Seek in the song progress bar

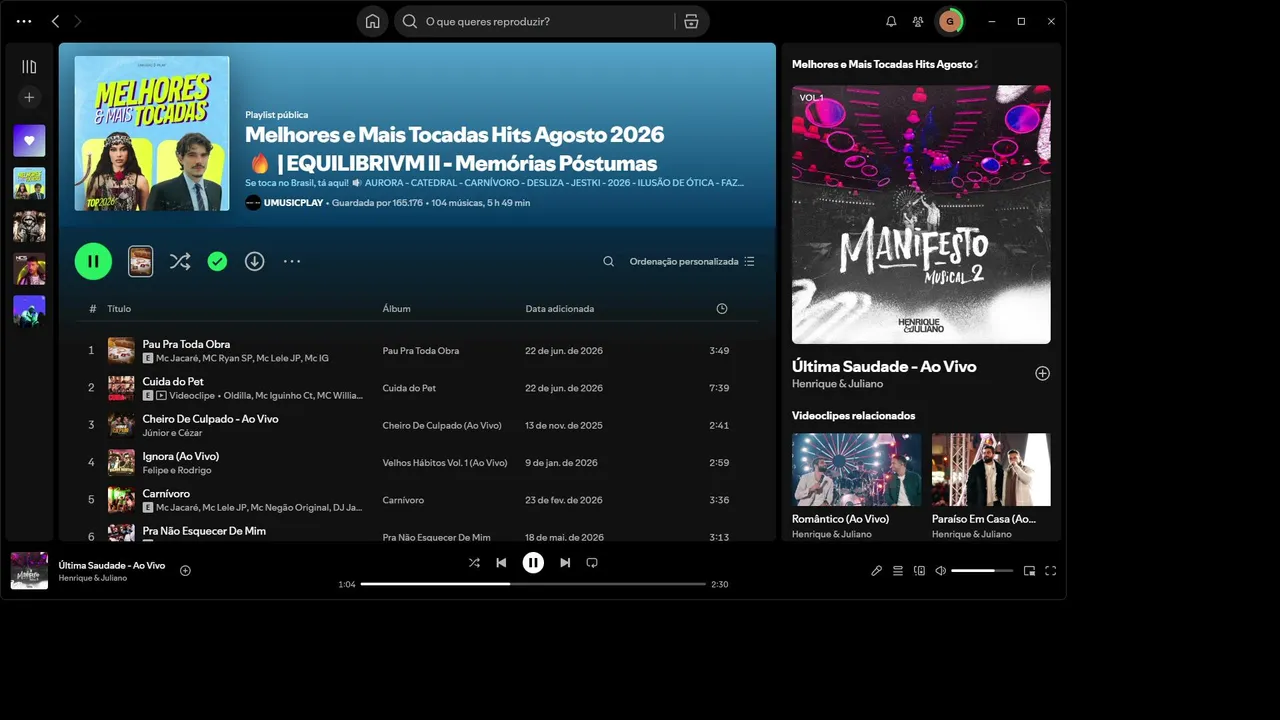pyautogui.click(x=533, y=584)
